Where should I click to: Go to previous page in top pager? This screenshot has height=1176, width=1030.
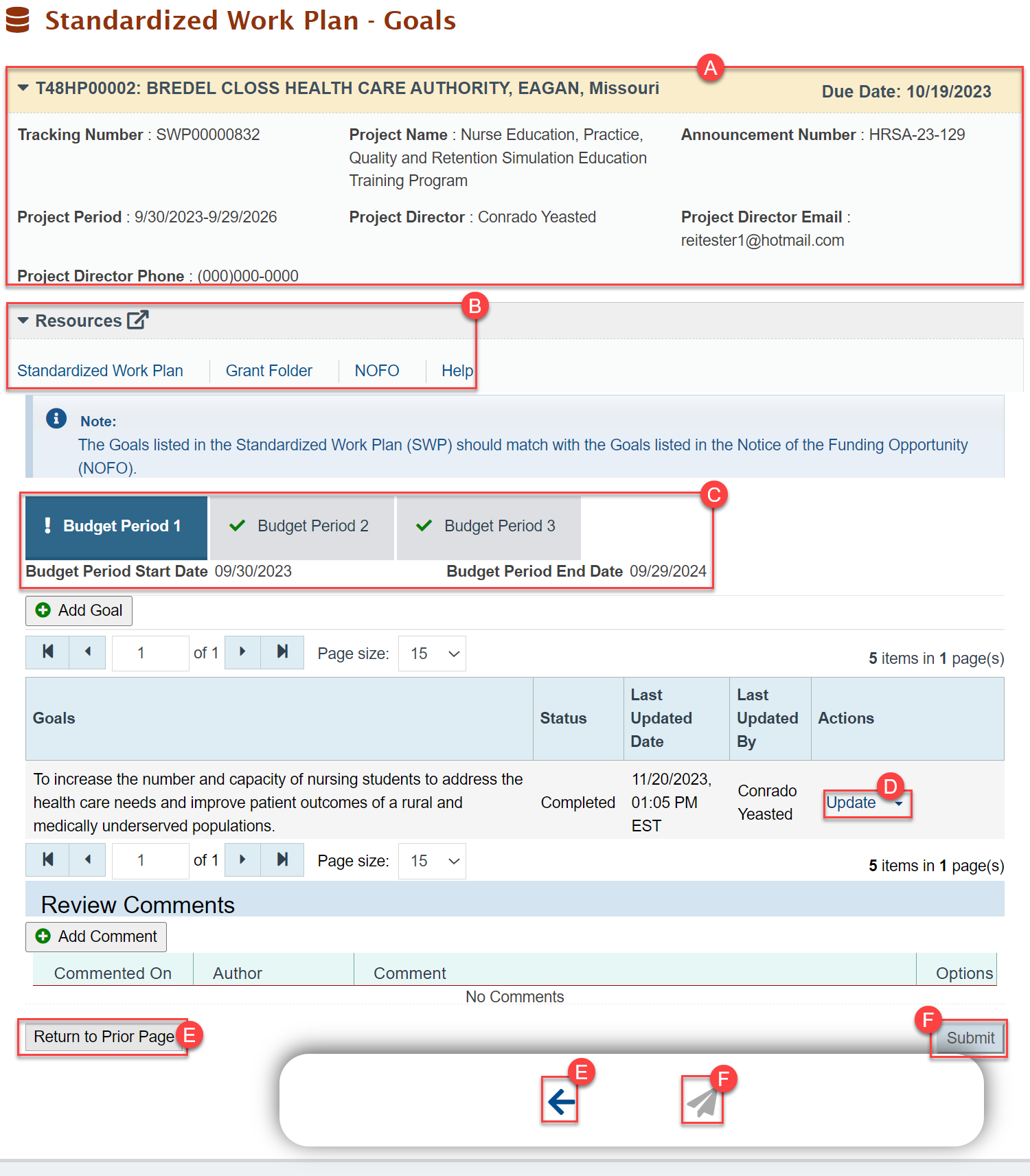pyautogui.click(x=87, y=652)
